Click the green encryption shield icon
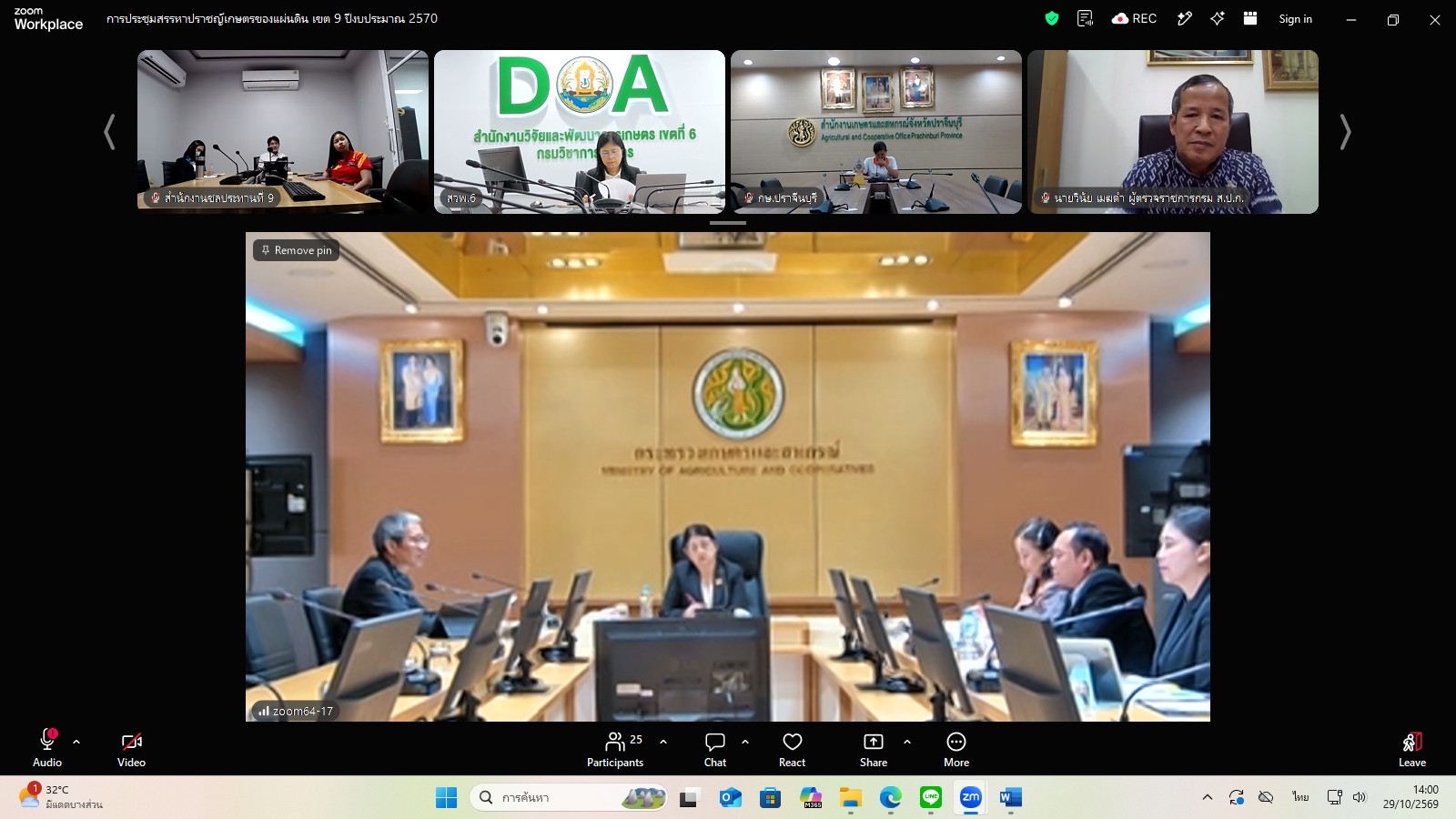Image resolution: width=1456 pixels, height=819 pixels. coord(1052,18)
